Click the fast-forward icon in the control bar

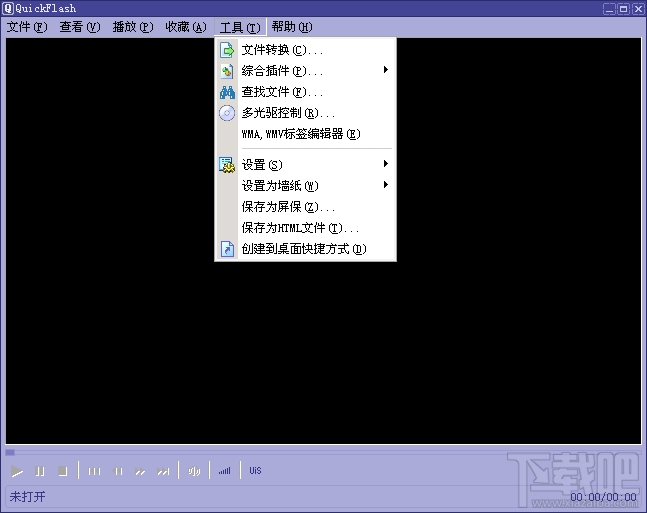click(x=140, y=471)
